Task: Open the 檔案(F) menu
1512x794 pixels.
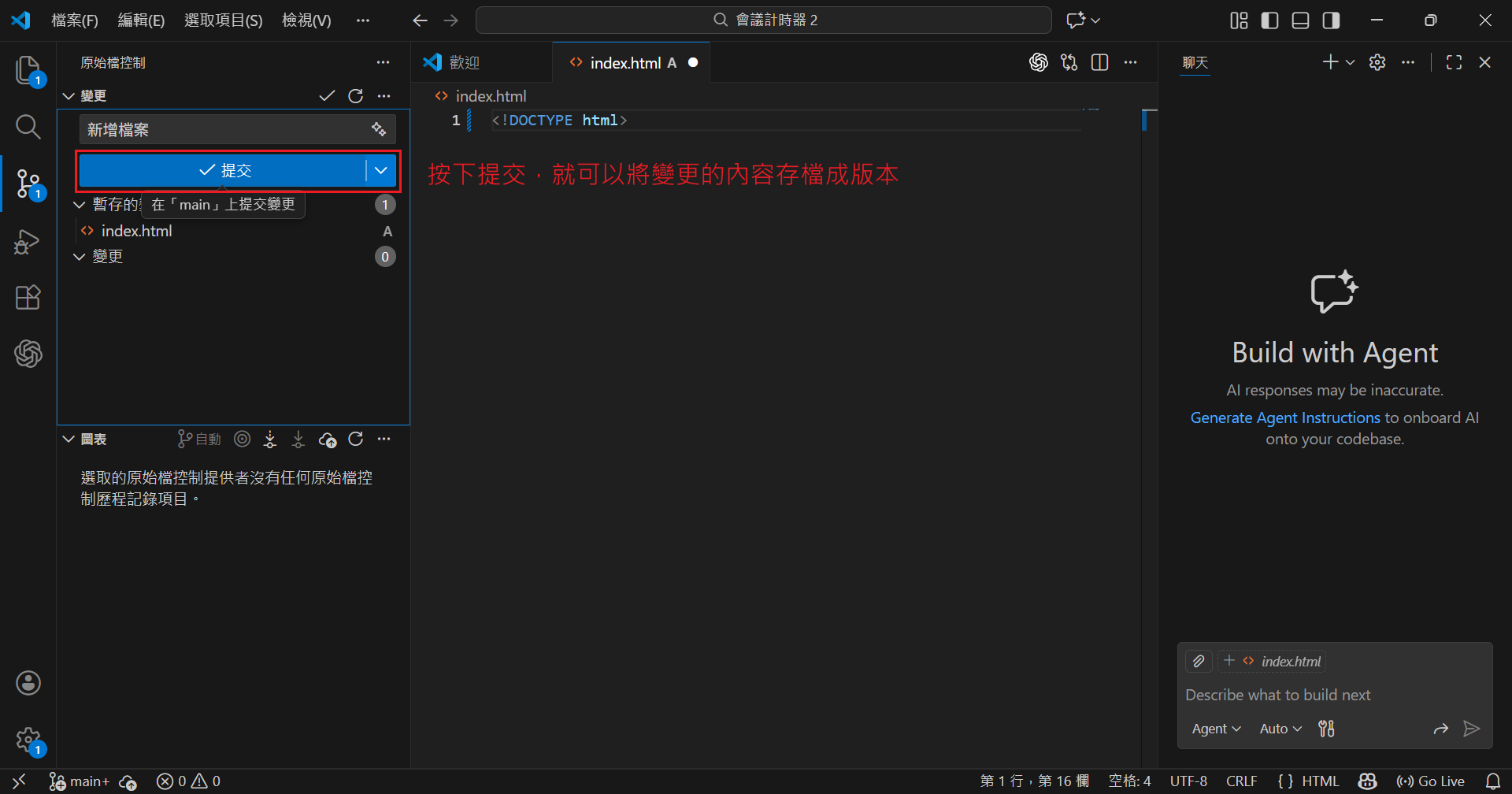Action: click(x=75, y=20)
